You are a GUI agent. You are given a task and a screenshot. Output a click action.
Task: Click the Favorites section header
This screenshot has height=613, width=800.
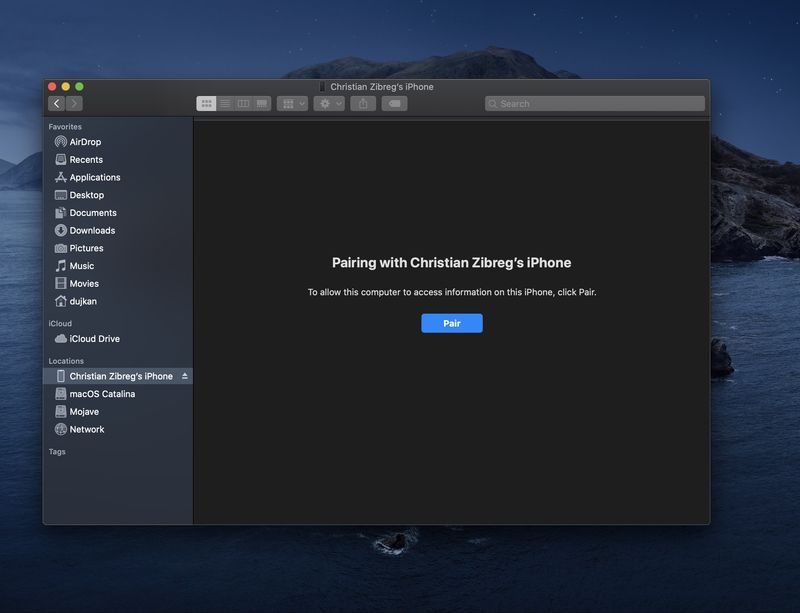click(65, 127)
